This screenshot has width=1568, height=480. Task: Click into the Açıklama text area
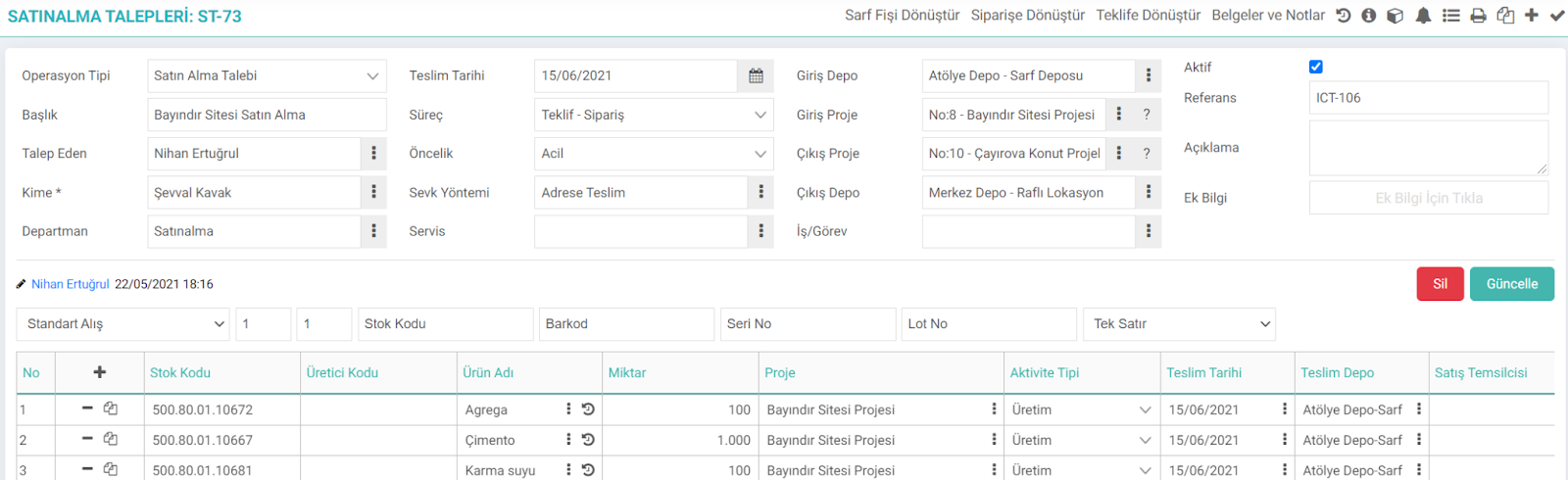(x=1429, y=148)
